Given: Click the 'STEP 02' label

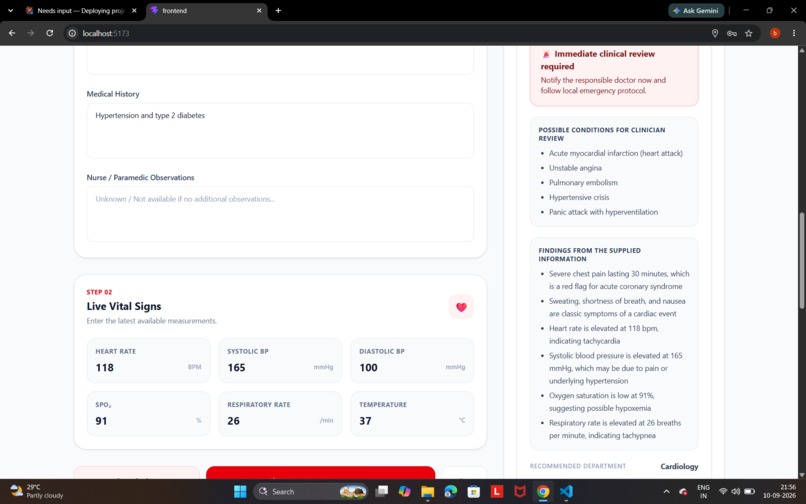Looking at the screenshot, I should tap(99, 292).
